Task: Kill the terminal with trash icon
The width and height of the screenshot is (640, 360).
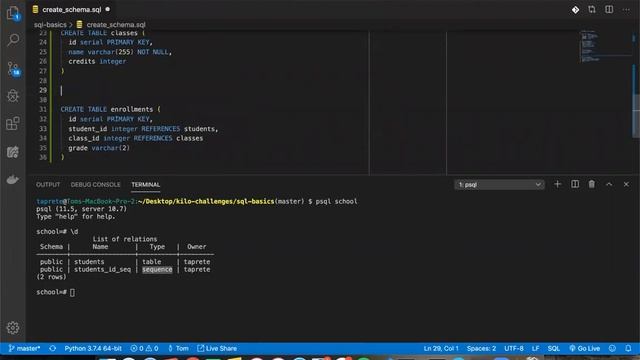Action: click(x=592, y=184)
